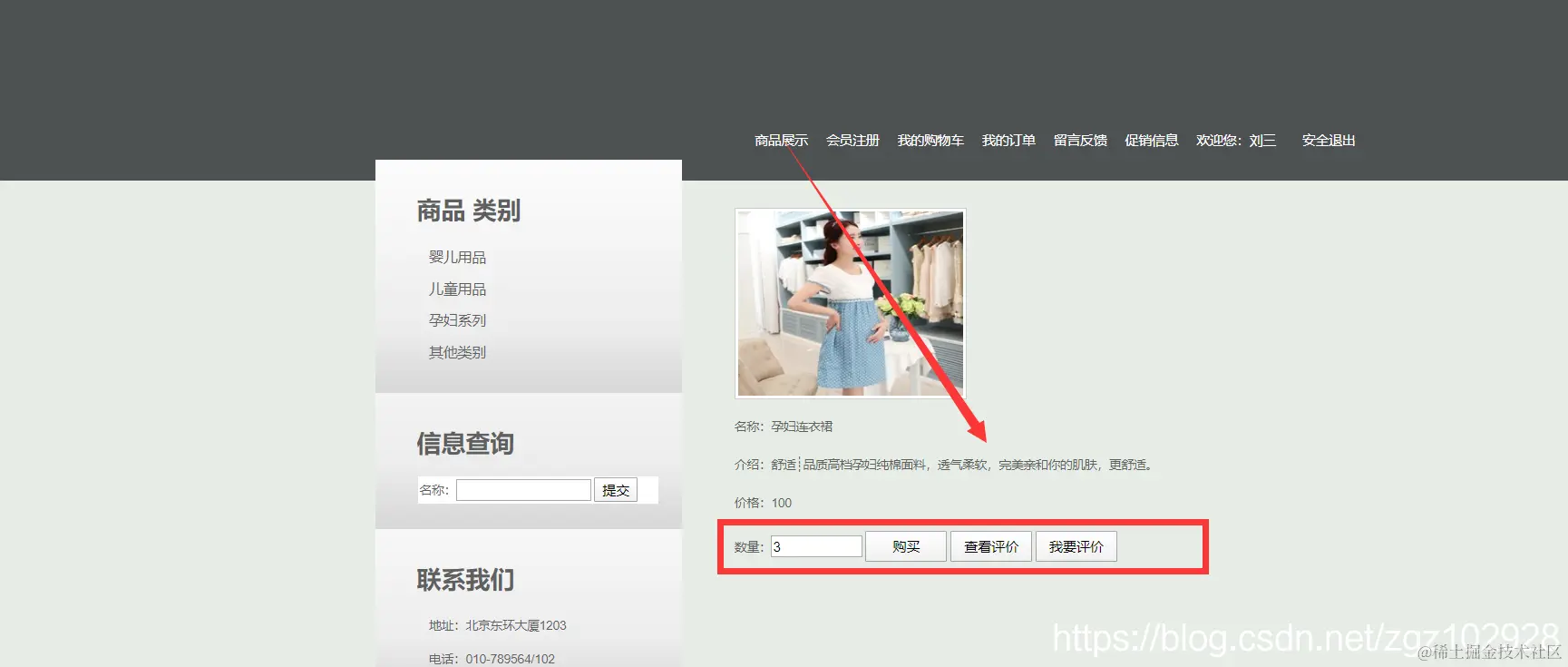This screenshot has width=1568, height=667.
Task: Click the price value 100
Action: pos(782,503)
